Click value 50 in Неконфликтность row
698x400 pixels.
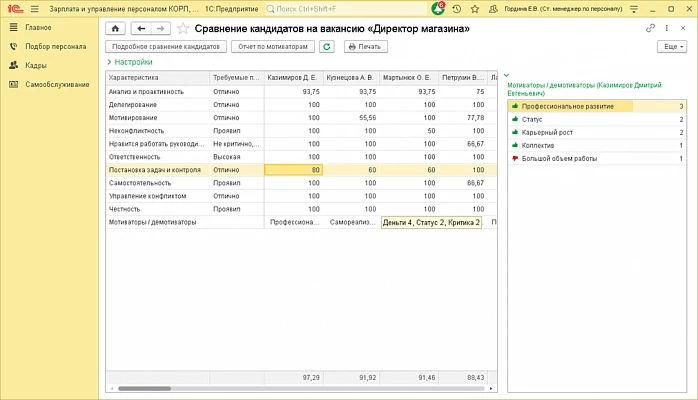pyautogui.click(x=431, y=131)
